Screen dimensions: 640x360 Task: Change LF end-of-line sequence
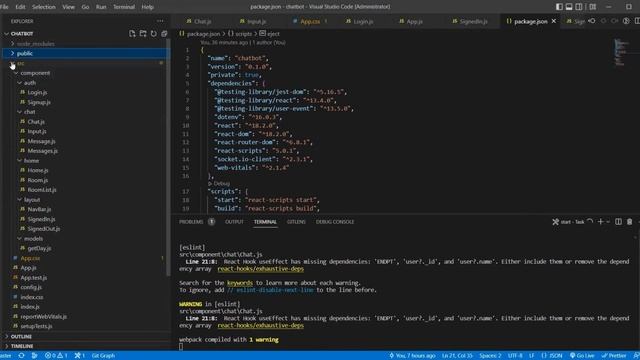pos(532,356)
